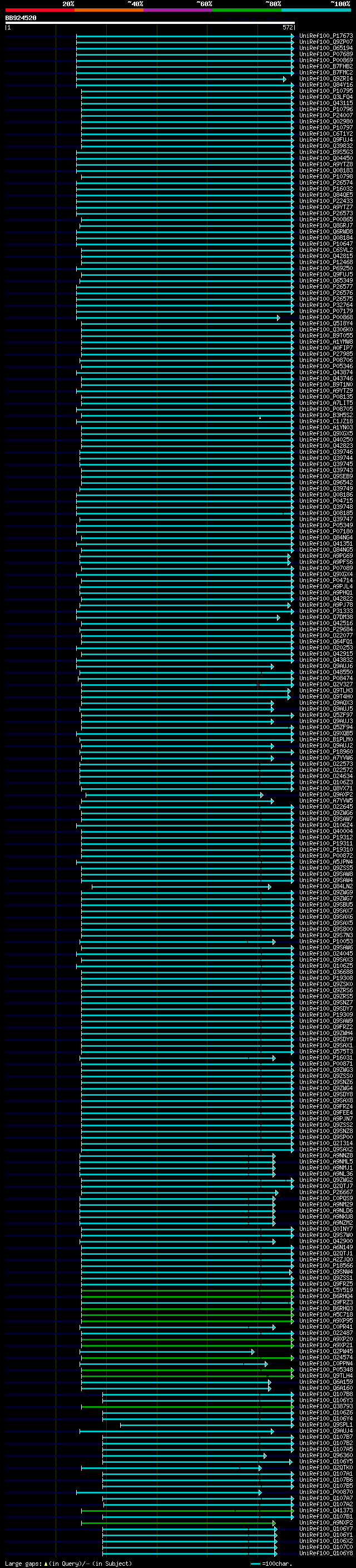Click green alignment bar of UniRef100_P05348
This screenshot has height=1568, width=356.
pos(187,1369)
